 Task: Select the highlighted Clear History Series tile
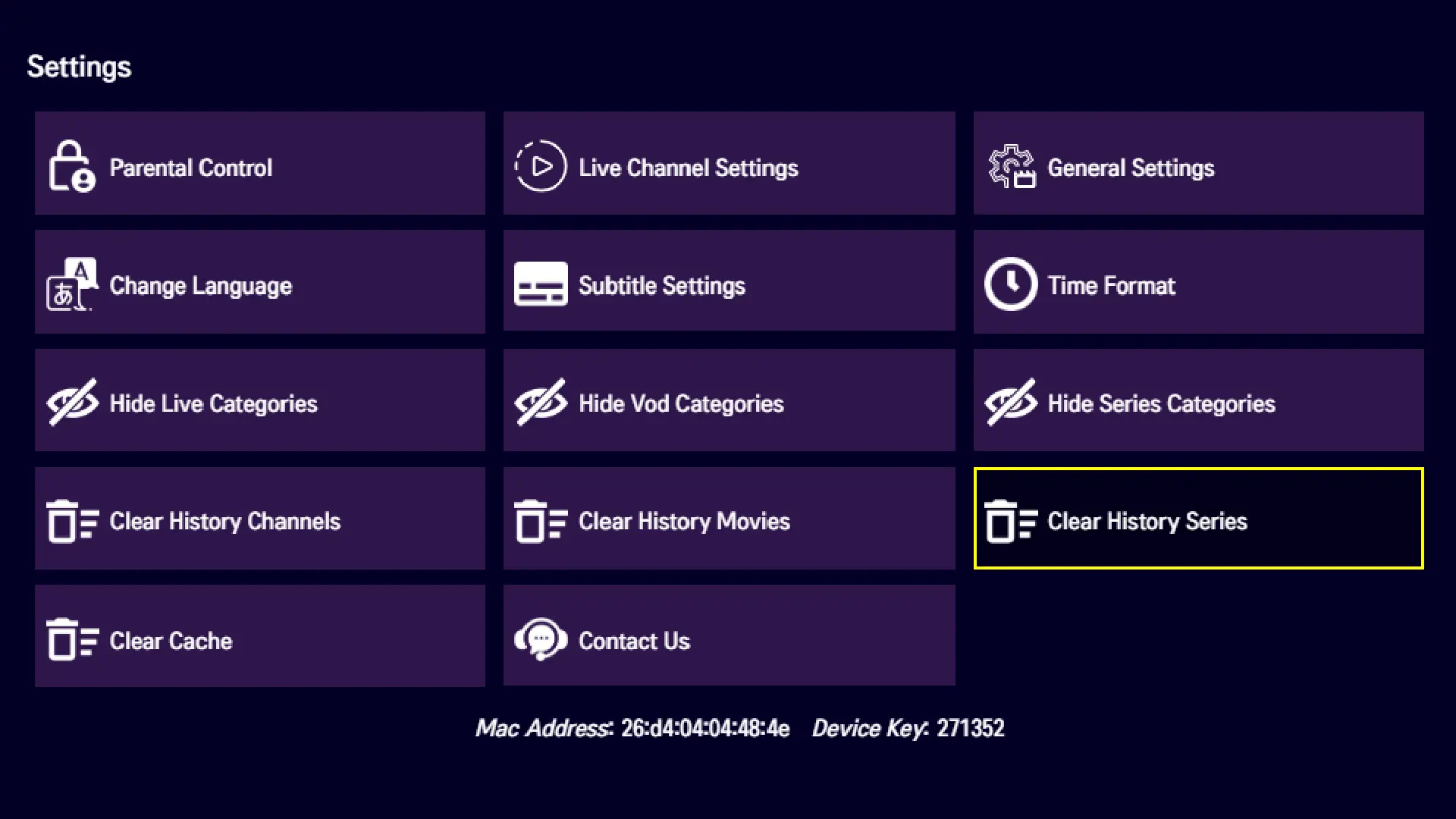(x=1198, y=519)
